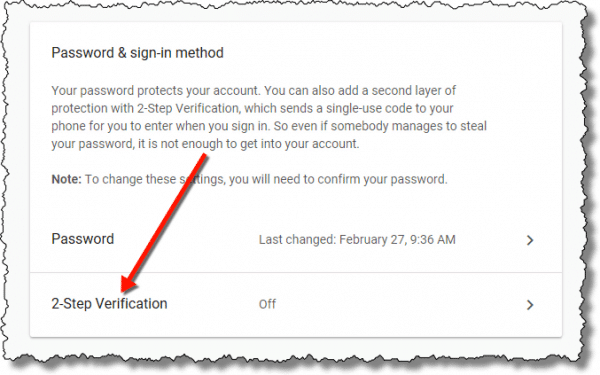Image resolution: width=600 pixels, height=375 pixels.
Task: Click the 'steal' word in description
Action: tap(473, 126)
